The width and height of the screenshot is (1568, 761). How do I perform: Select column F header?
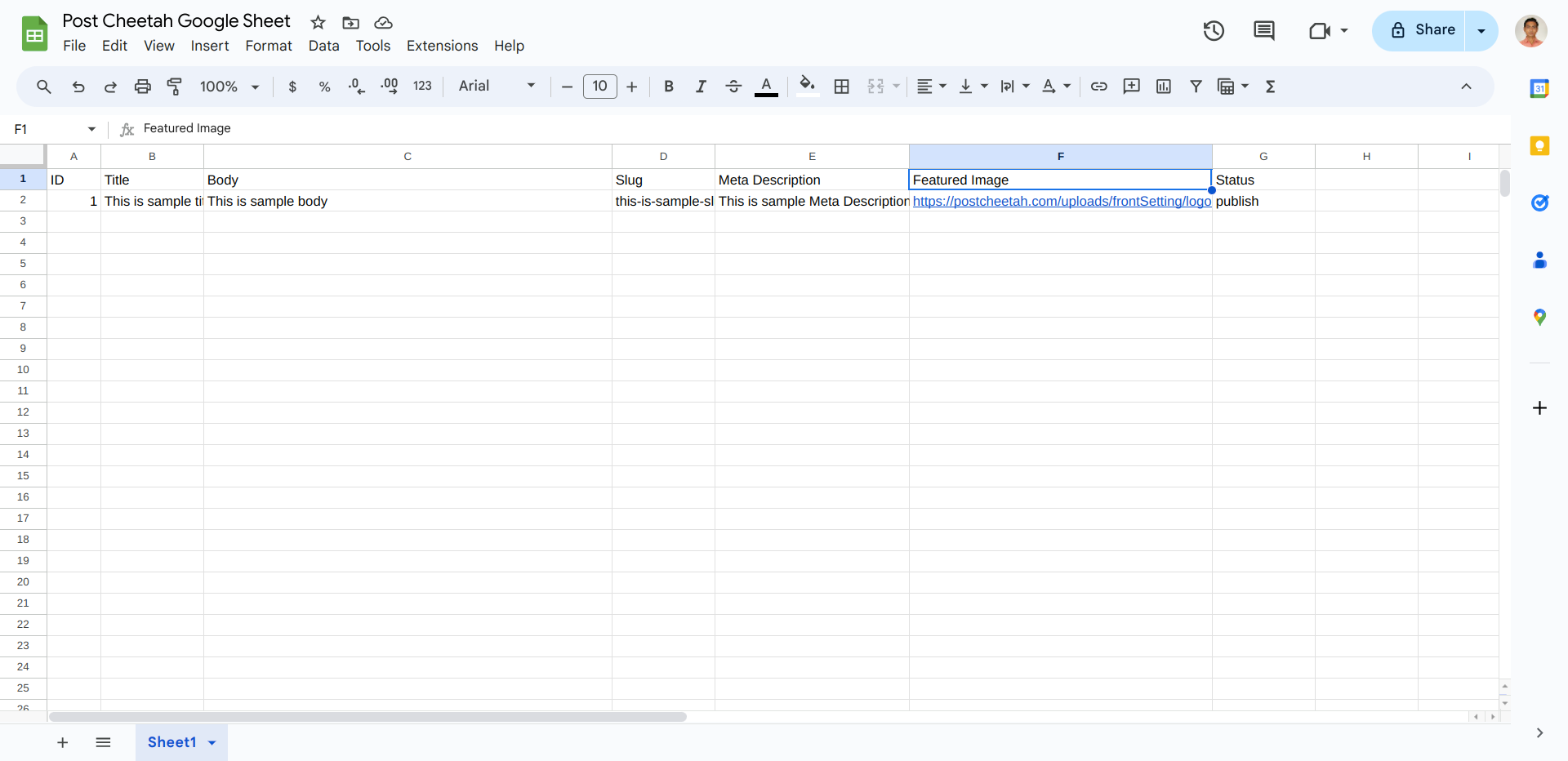tap(1060, 156)
